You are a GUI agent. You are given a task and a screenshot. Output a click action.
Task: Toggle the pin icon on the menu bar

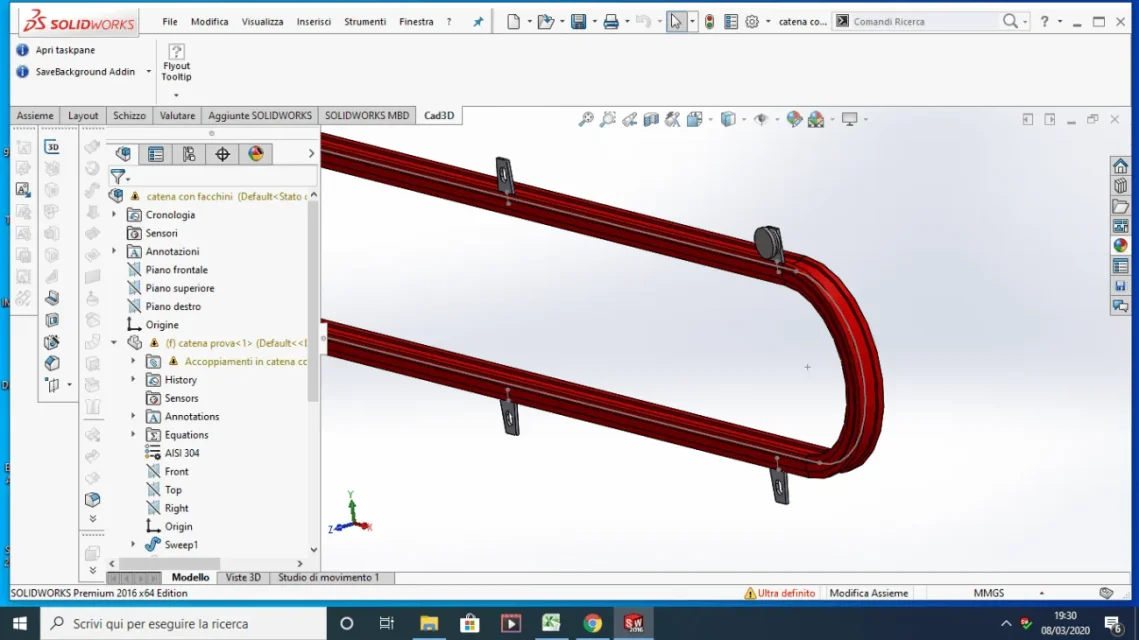[x=478, y=22]
